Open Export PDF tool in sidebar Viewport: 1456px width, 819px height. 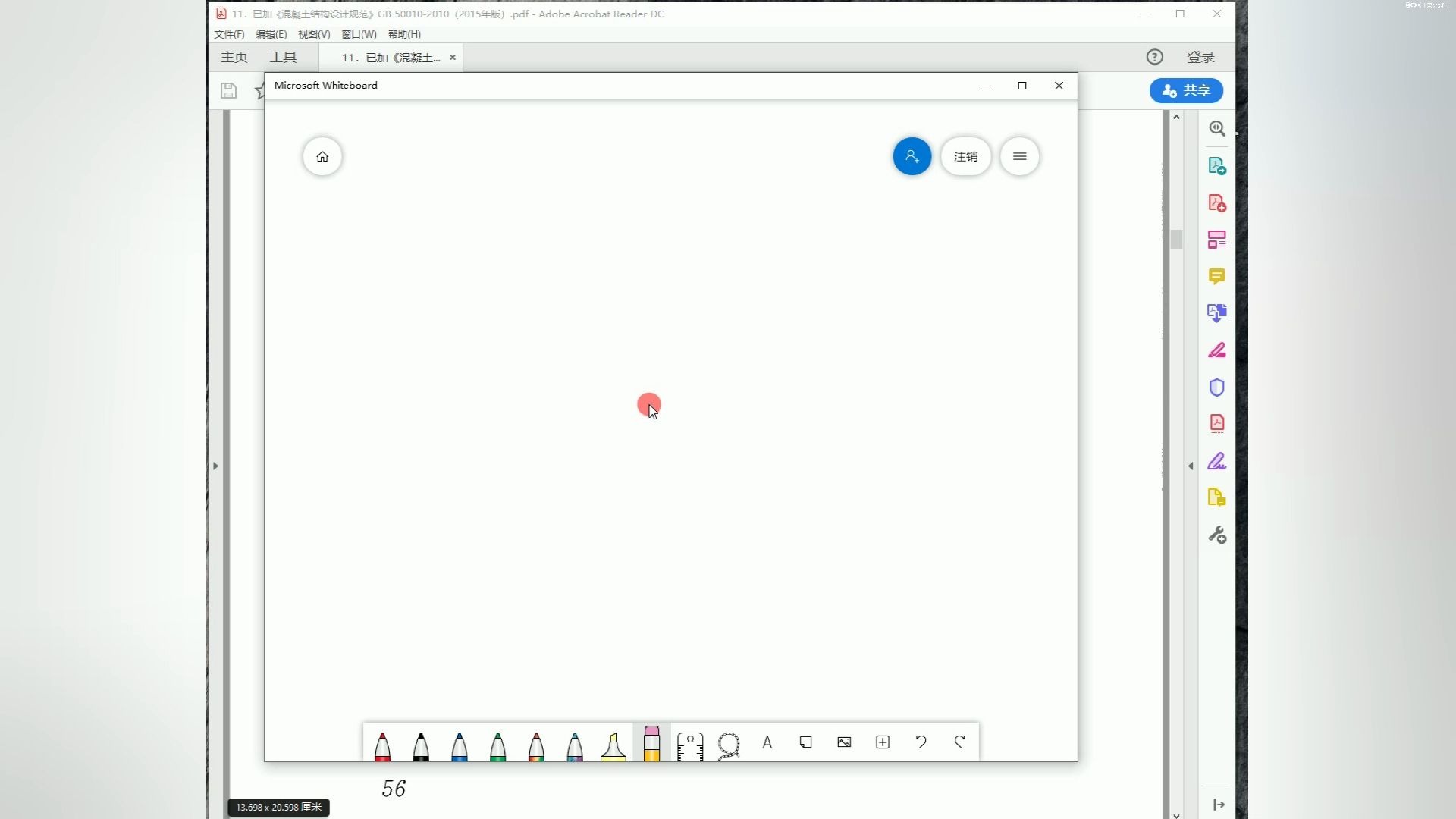tap(1217, 166)
